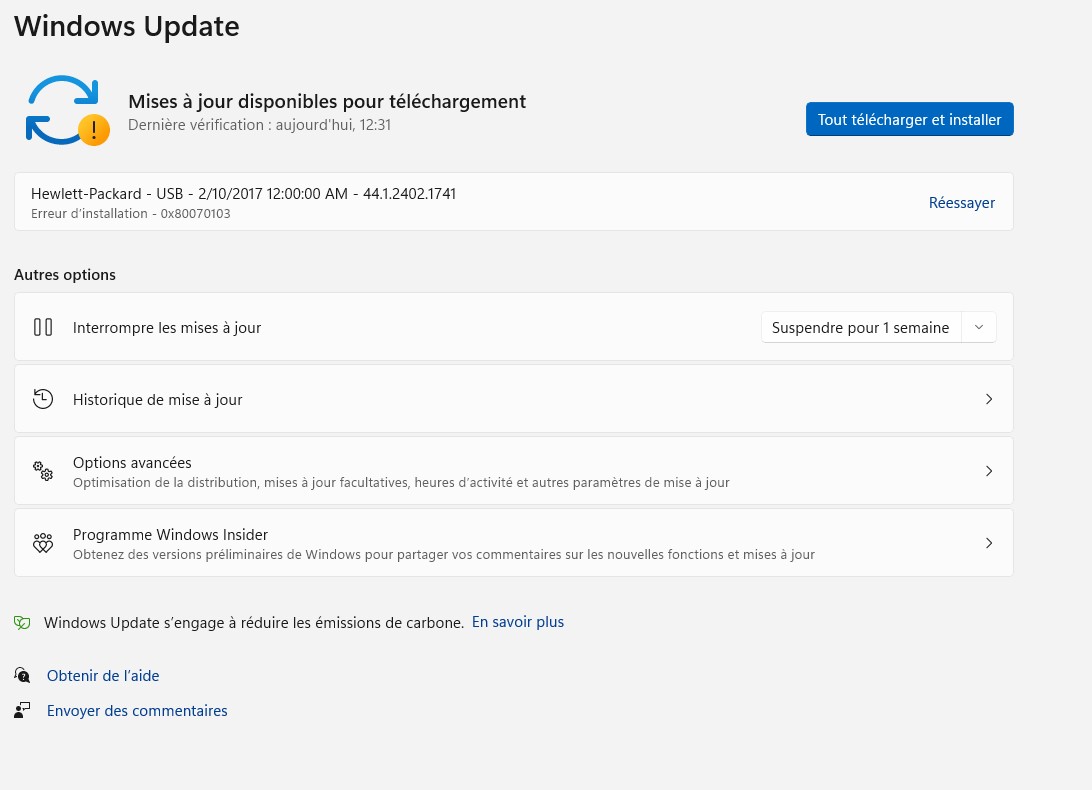
Task: Click the Obtenez des versions préliminaires description
Action: 444,555
